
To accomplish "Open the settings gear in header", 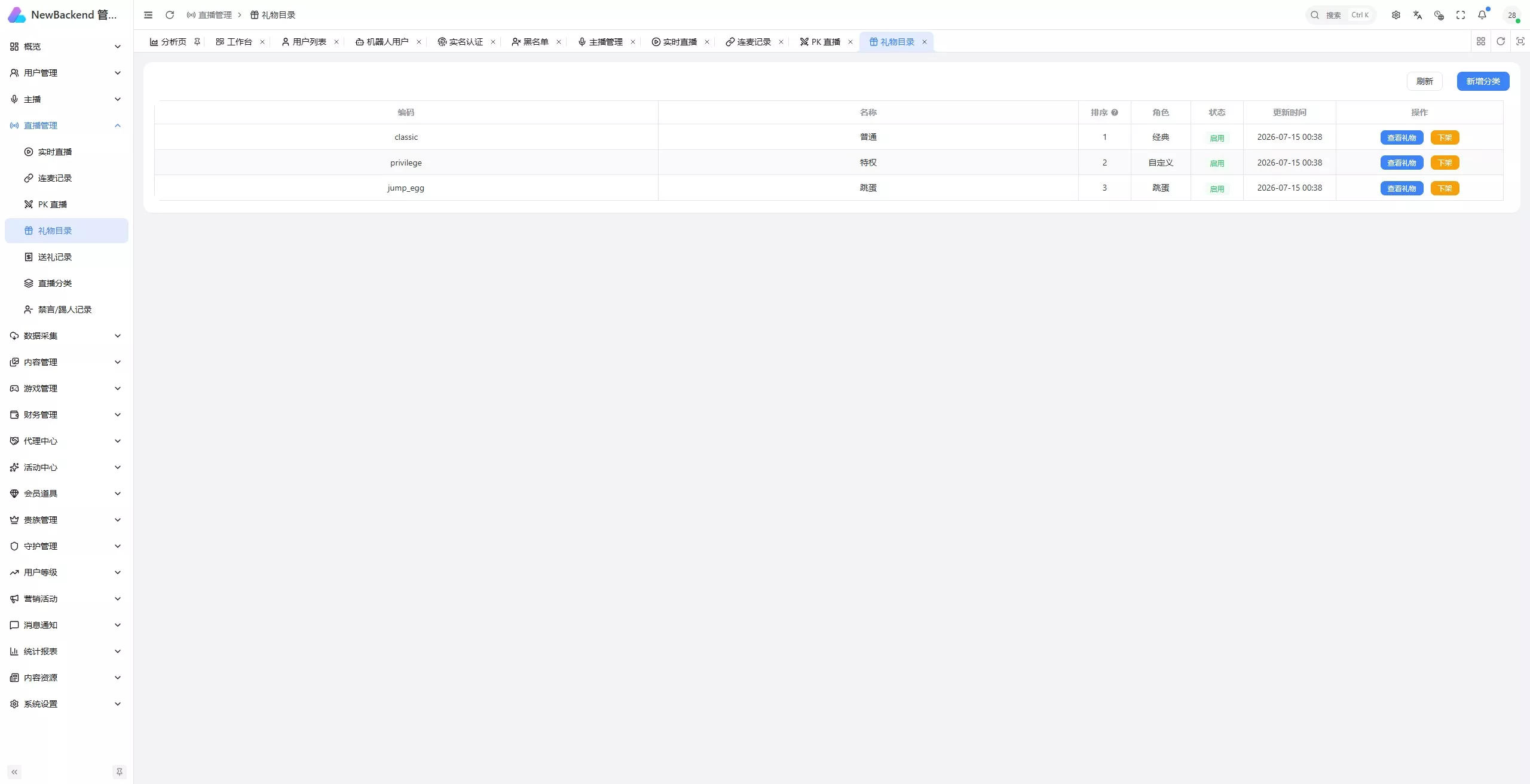I will (x=1396, y=15).
